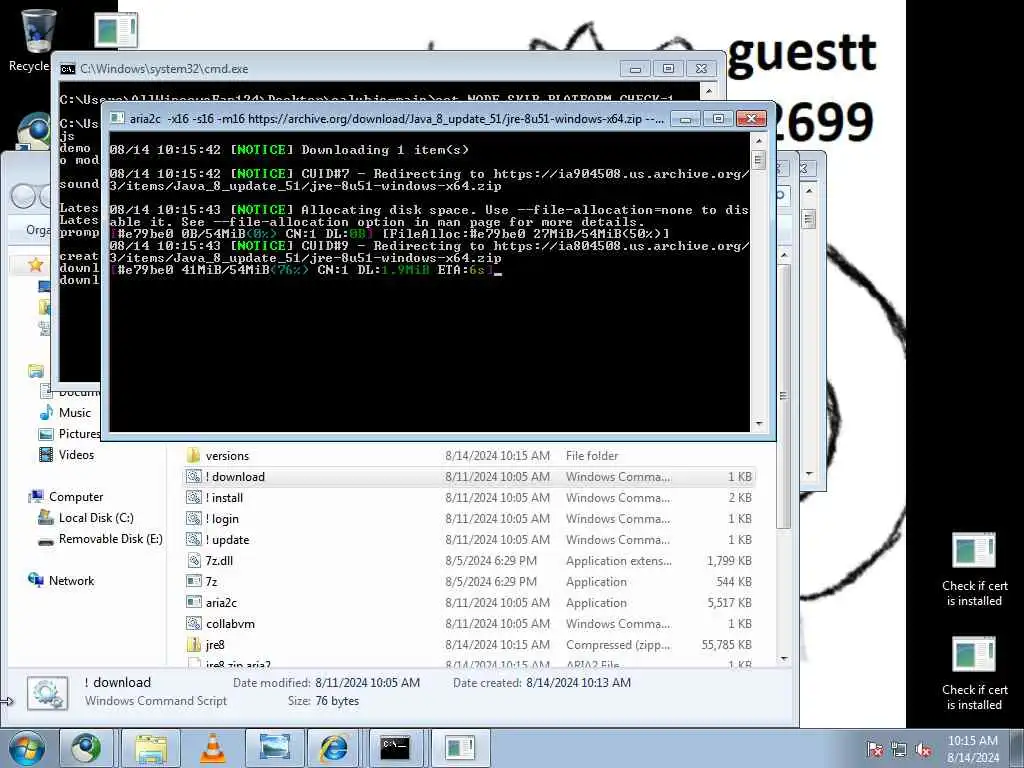This screenshot has height=768, width=1024.
Task: Close the aria2c download console
Action: pos(751,119)
